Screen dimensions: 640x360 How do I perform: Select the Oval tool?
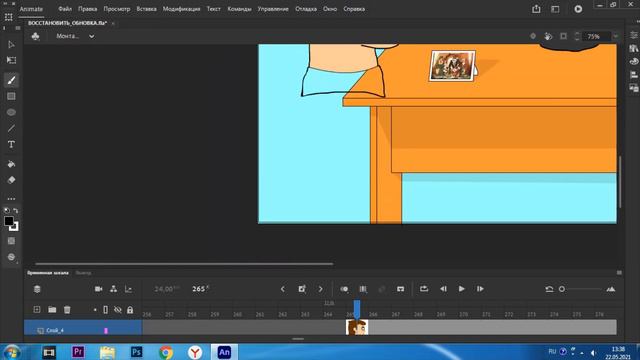point(11,112)
